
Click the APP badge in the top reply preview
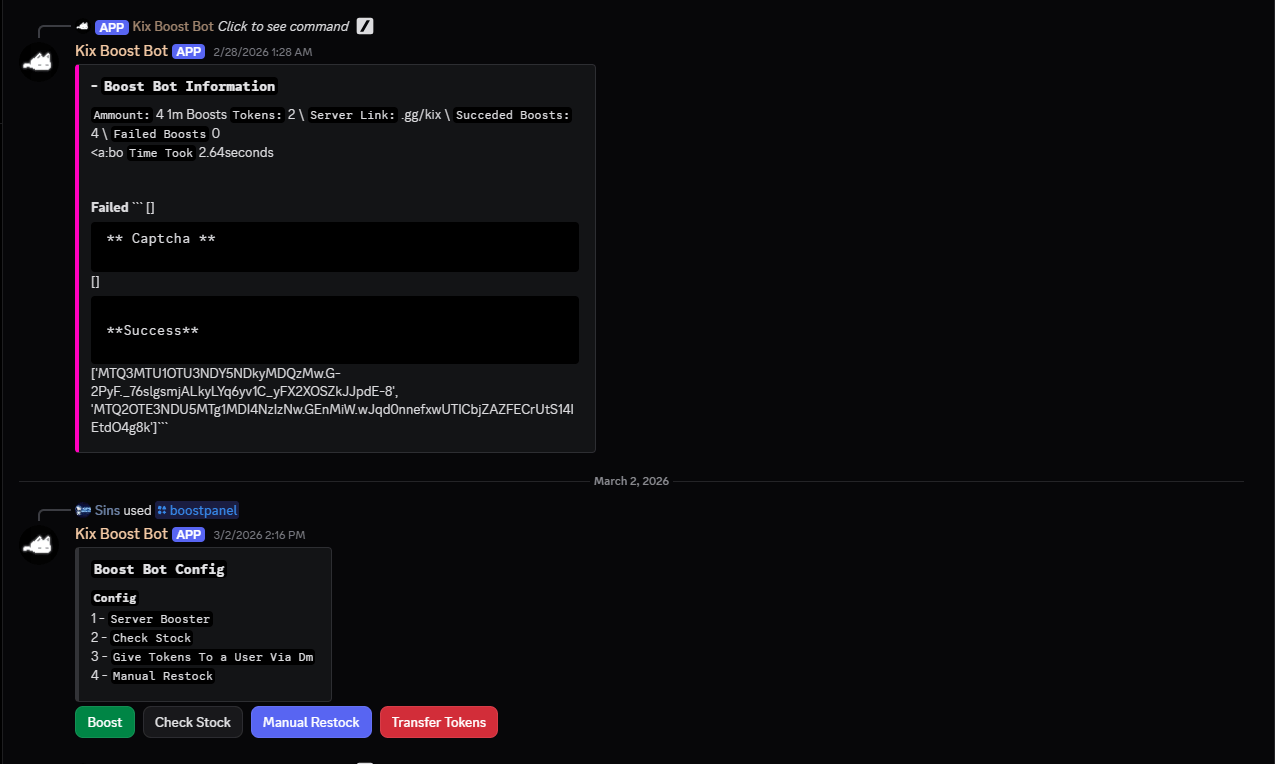(x=112, y=26)
